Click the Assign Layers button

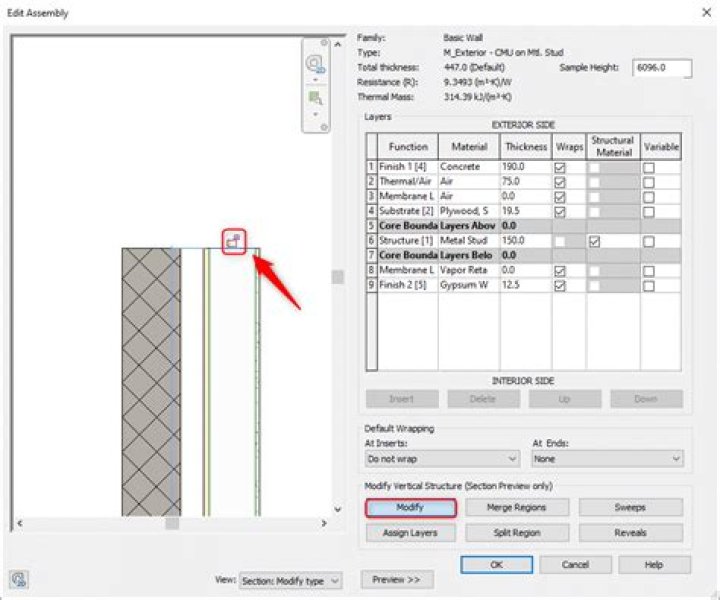(411, 533)
